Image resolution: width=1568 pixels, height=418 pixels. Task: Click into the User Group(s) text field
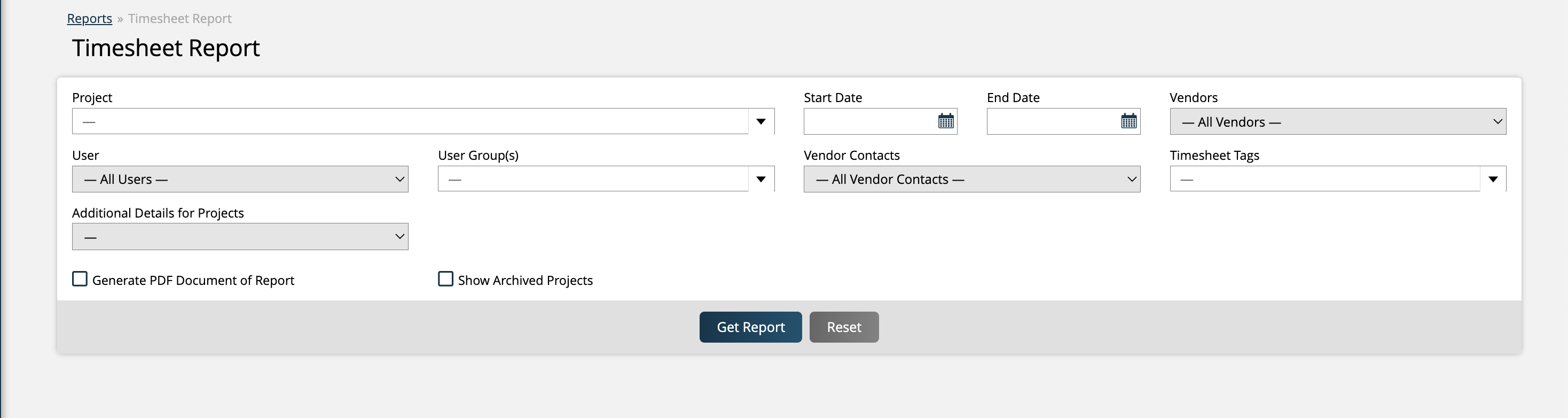tap(593, 179)
